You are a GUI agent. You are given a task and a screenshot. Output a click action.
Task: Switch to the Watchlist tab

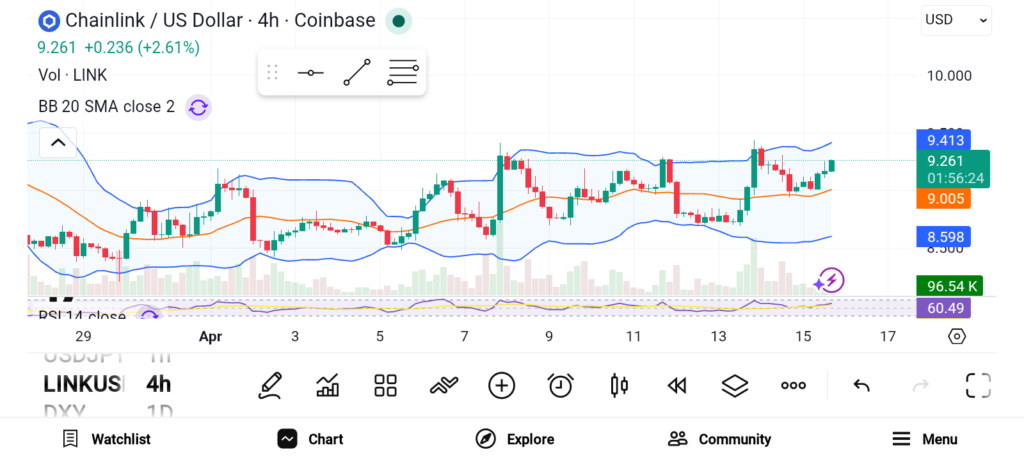coord(106,439)
